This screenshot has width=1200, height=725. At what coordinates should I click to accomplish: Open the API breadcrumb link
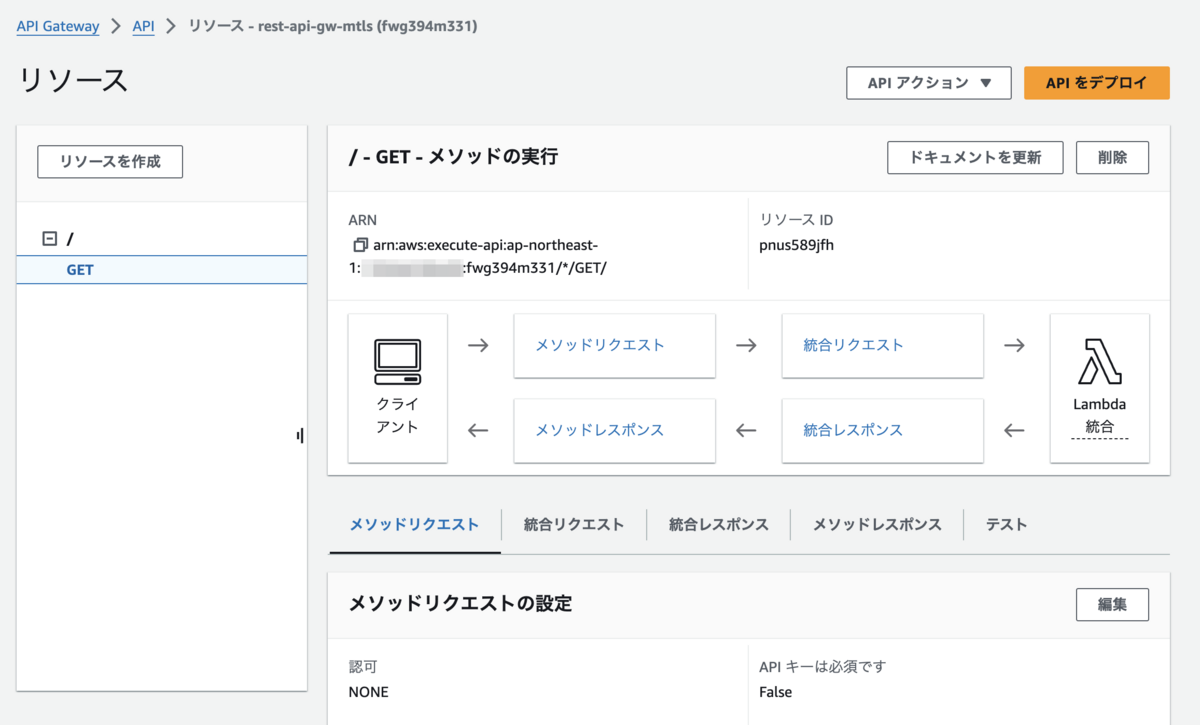pyautogui.click(x=144, y=26)
